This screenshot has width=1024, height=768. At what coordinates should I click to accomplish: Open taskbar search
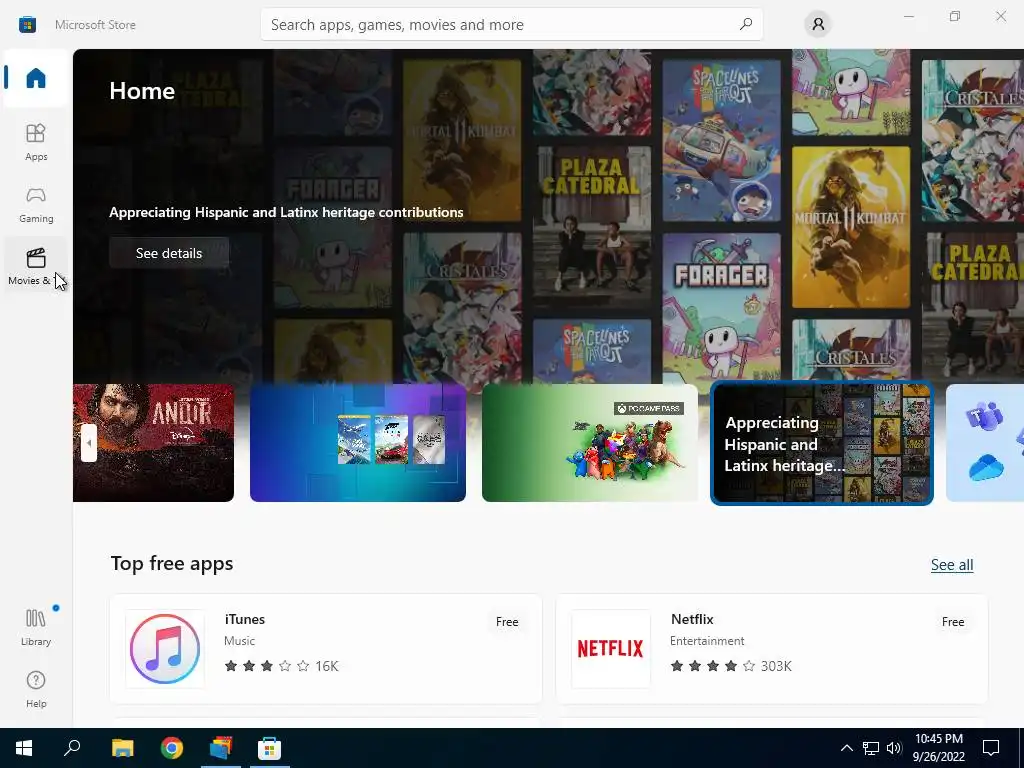point(72,748)
